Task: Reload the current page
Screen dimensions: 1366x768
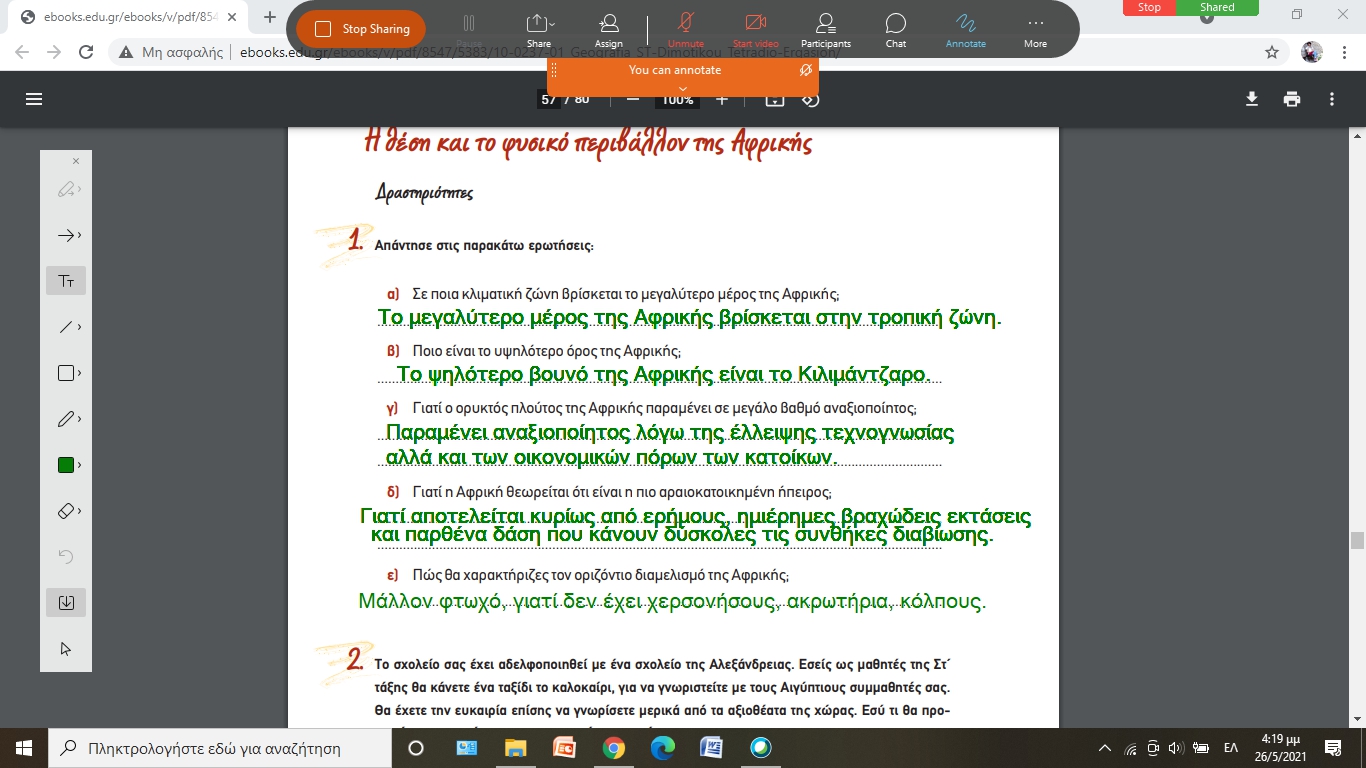Action: point(86,52)
